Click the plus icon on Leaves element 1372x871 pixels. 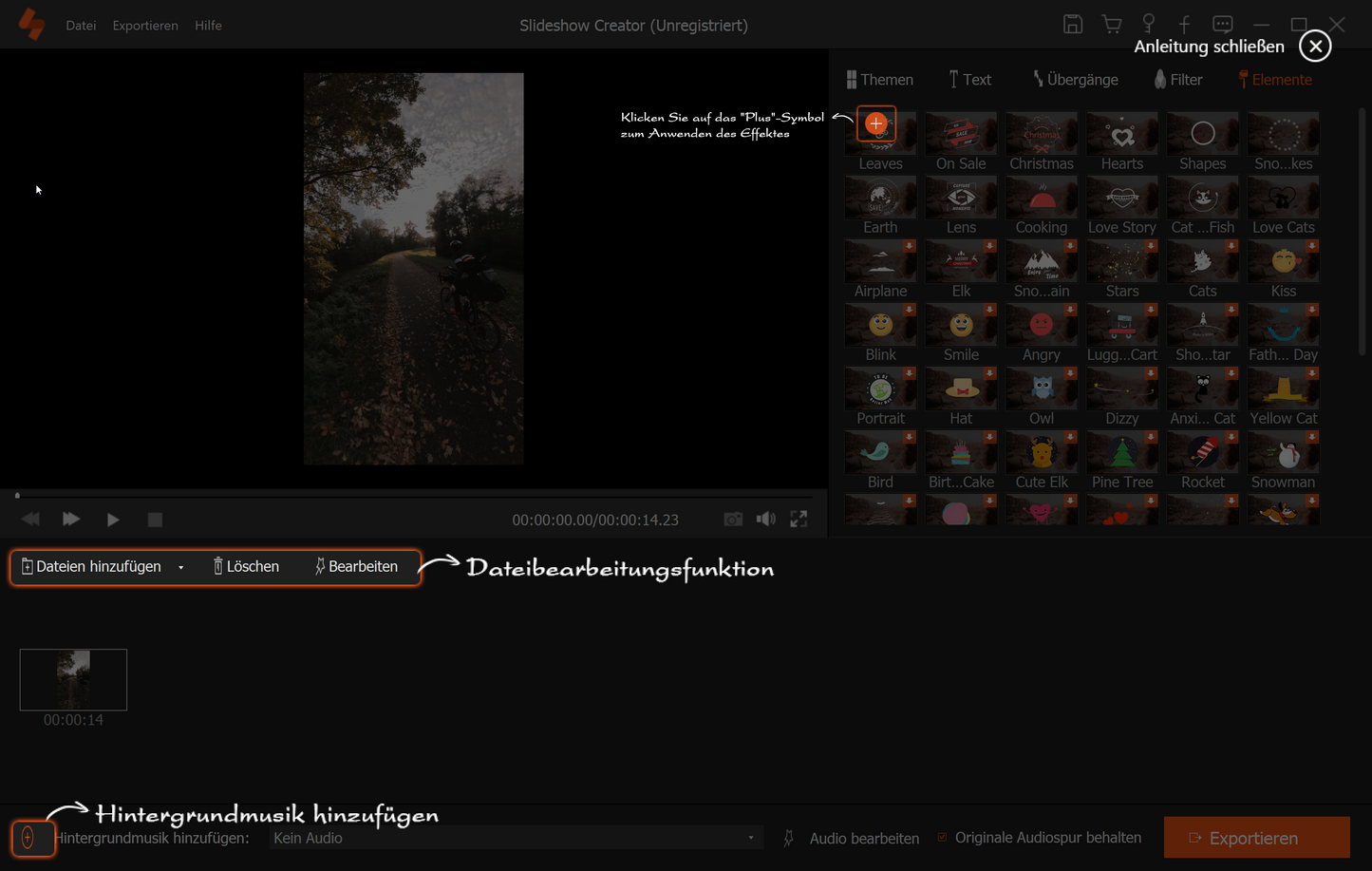(875, 123)
